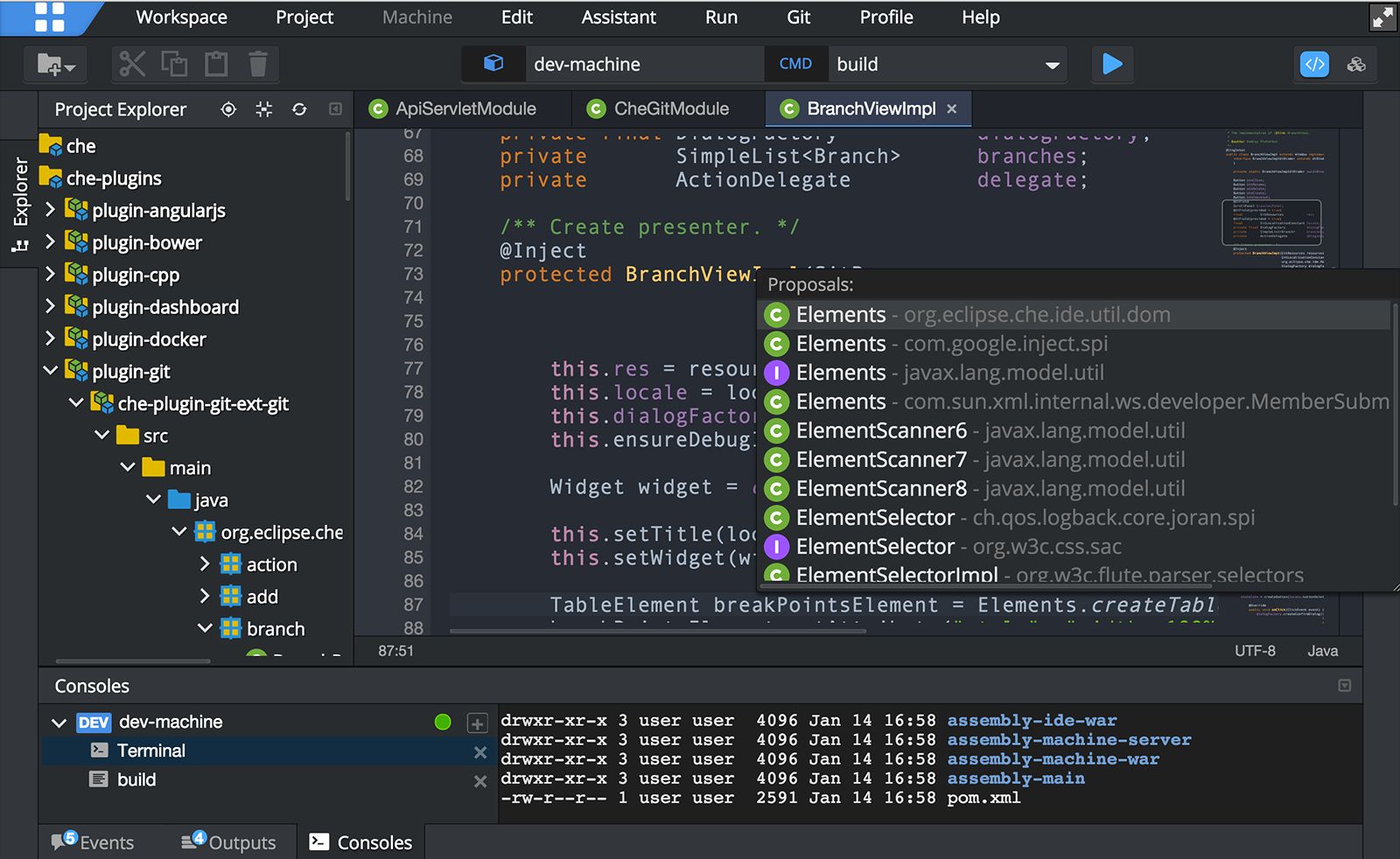
Task: Toggle the code editor perspective button
Action: [x=1314, y=64]
